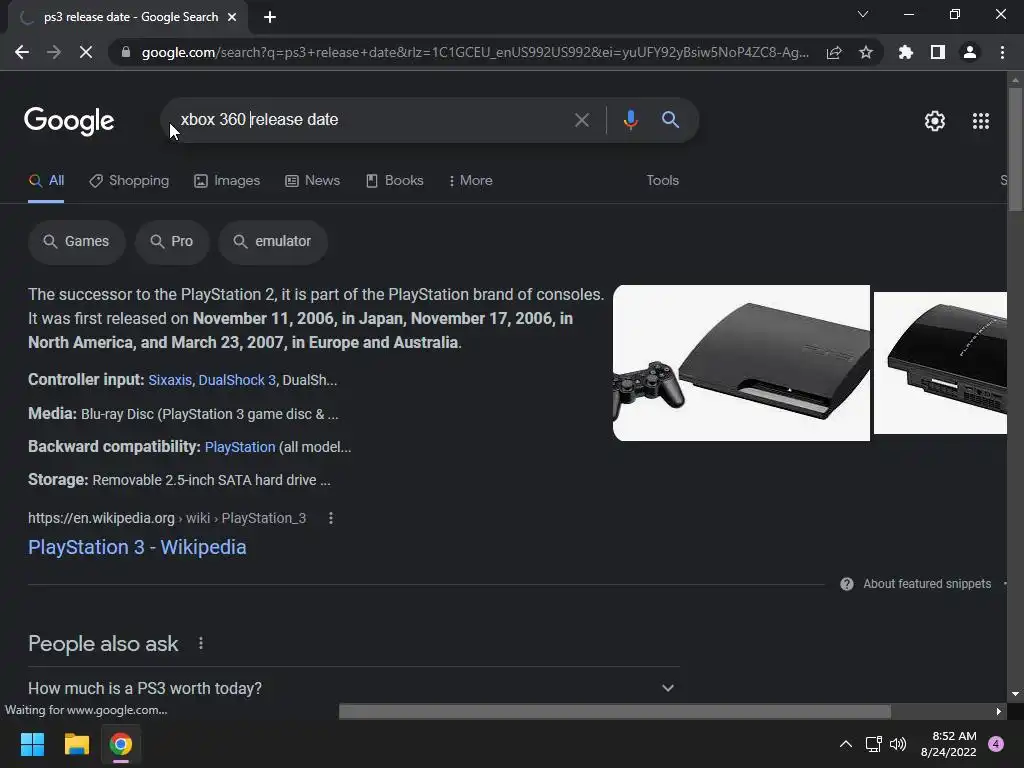Viewport: 1024px width, 768px height.
Task: Open the Sixaxis link
Action: [x=170, y=380]
